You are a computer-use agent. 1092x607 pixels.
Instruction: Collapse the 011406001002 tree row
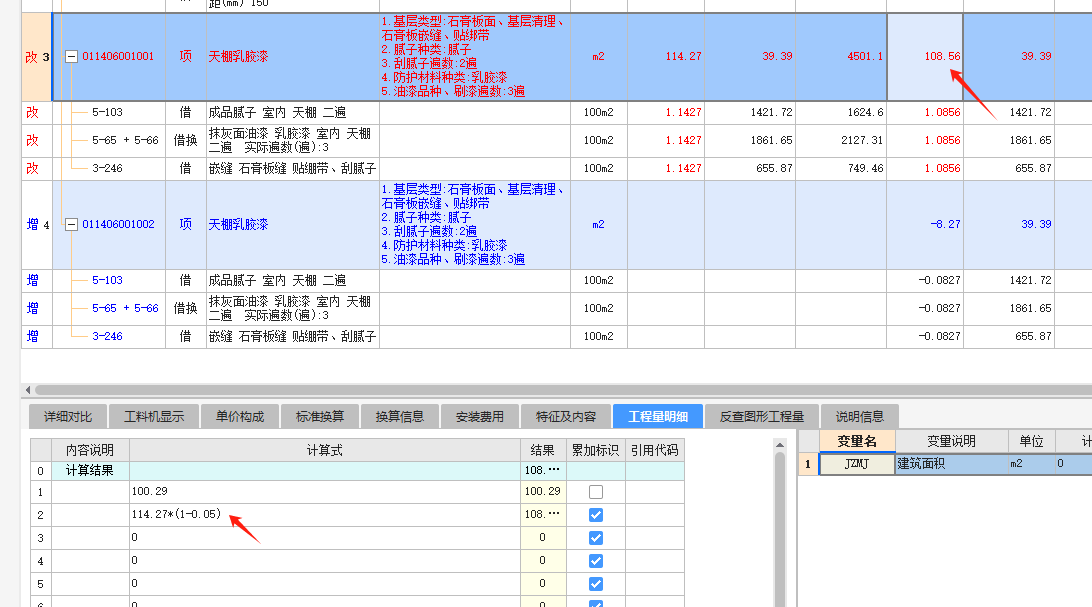click(x=71, y=224)
